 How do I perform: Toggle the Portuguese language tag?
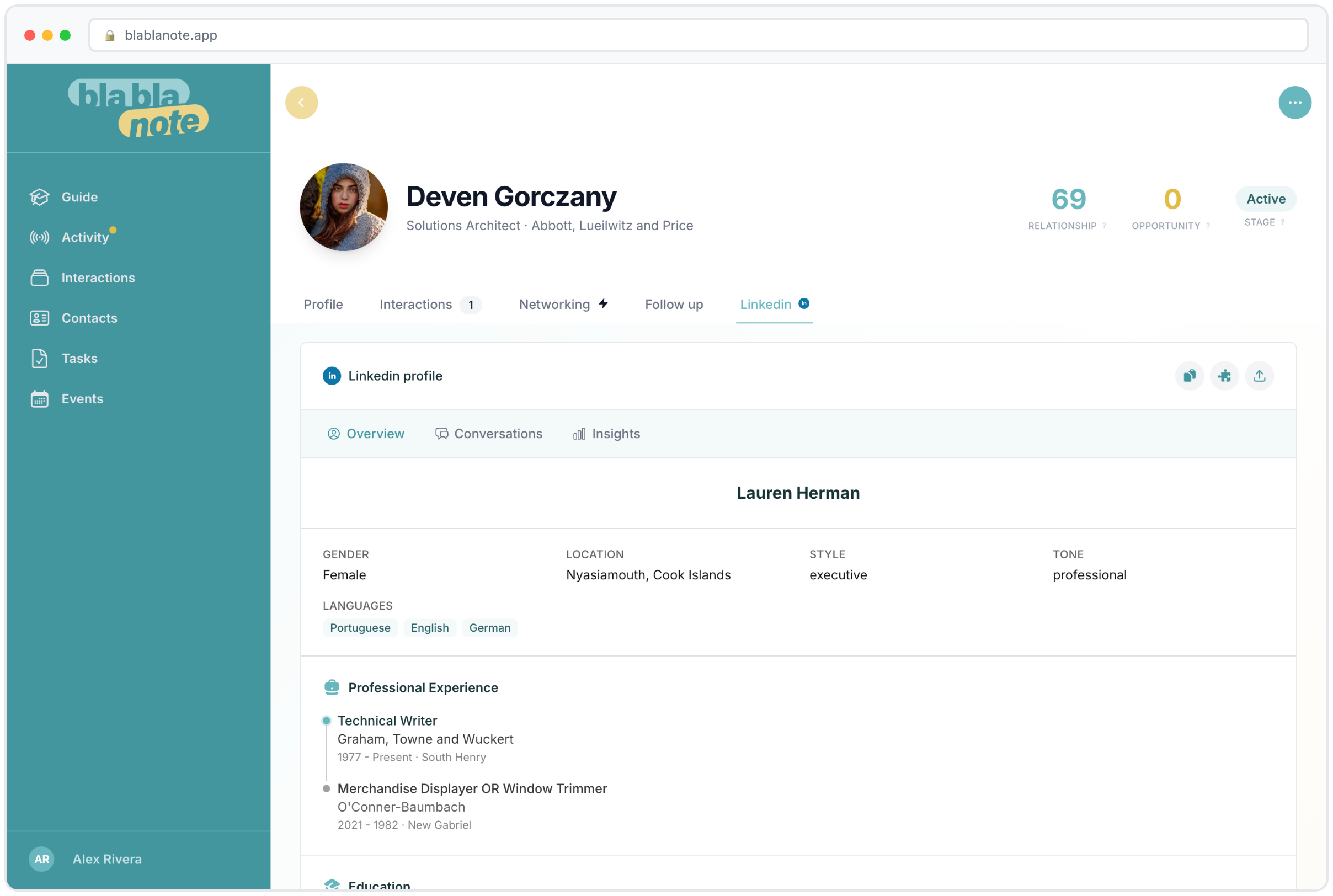coord(360,628)
